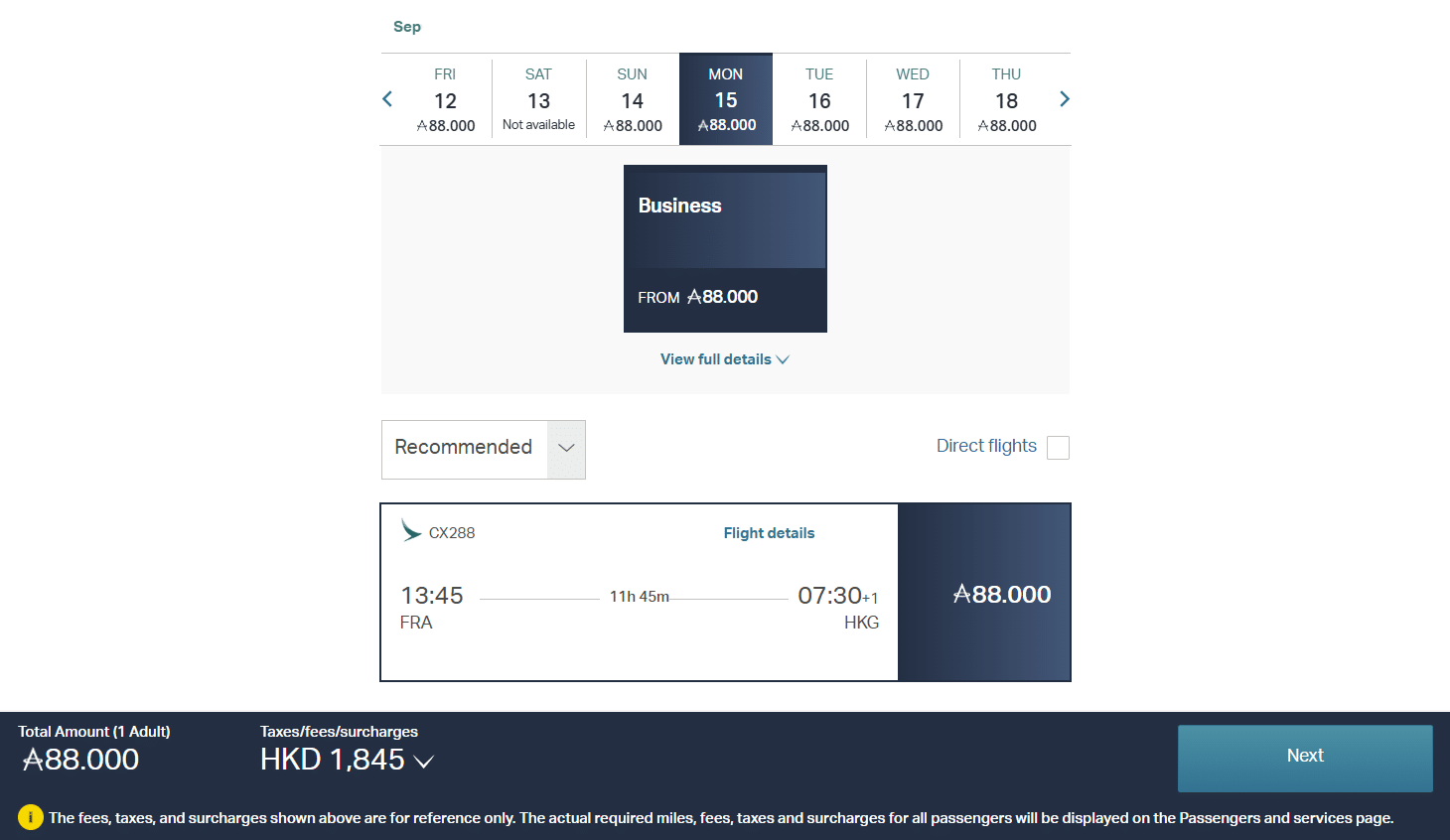1450x840 pixels.
Task: Click the previous dates arrow
Action: [x=386, y=99]
